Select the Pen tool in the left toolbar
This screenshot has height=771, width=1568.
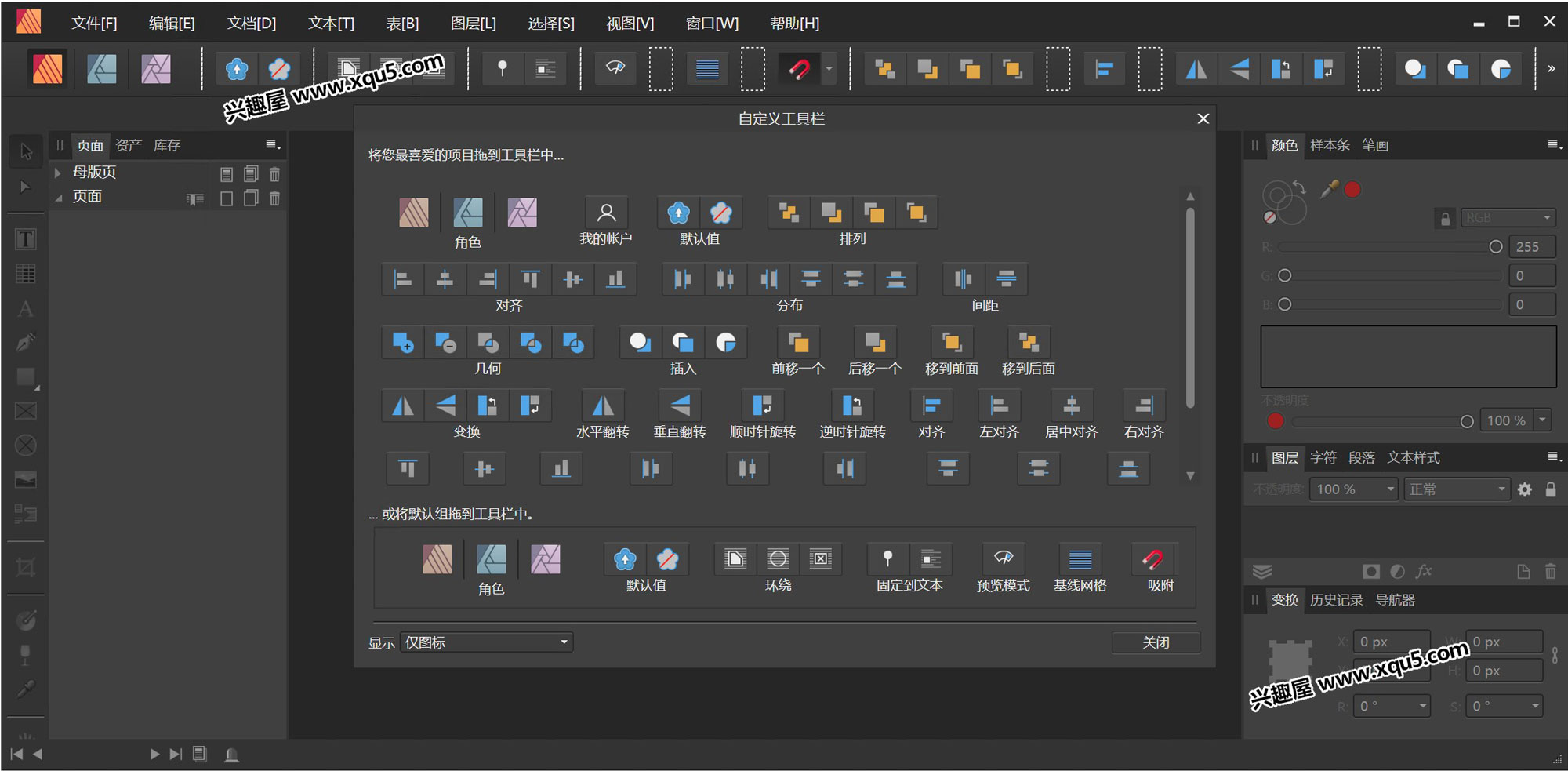[x=26, y=343]
